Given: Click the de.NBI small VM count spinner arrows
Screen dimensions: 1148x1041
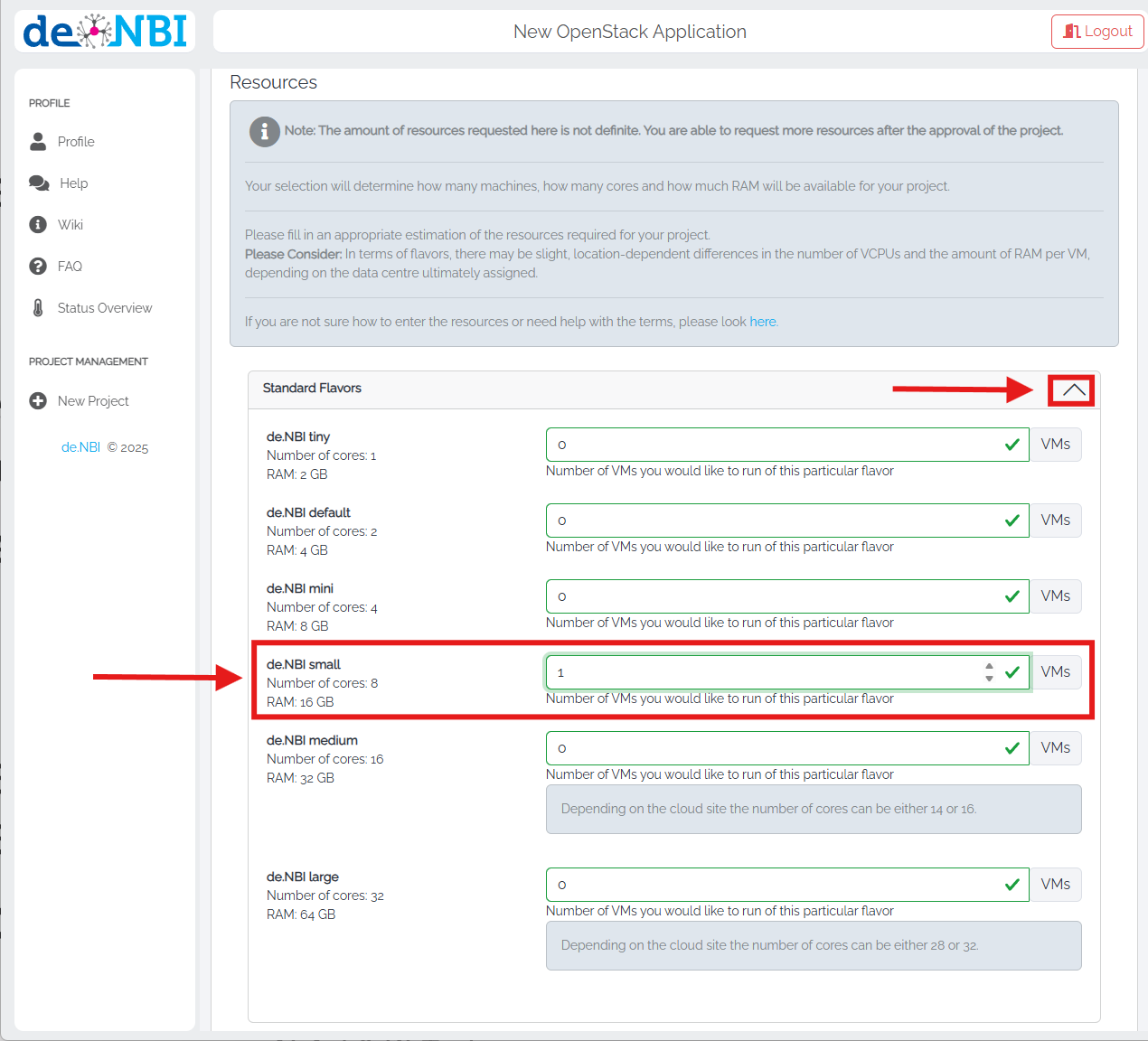Looking at the screenshot, I should (x=989, y=672).
